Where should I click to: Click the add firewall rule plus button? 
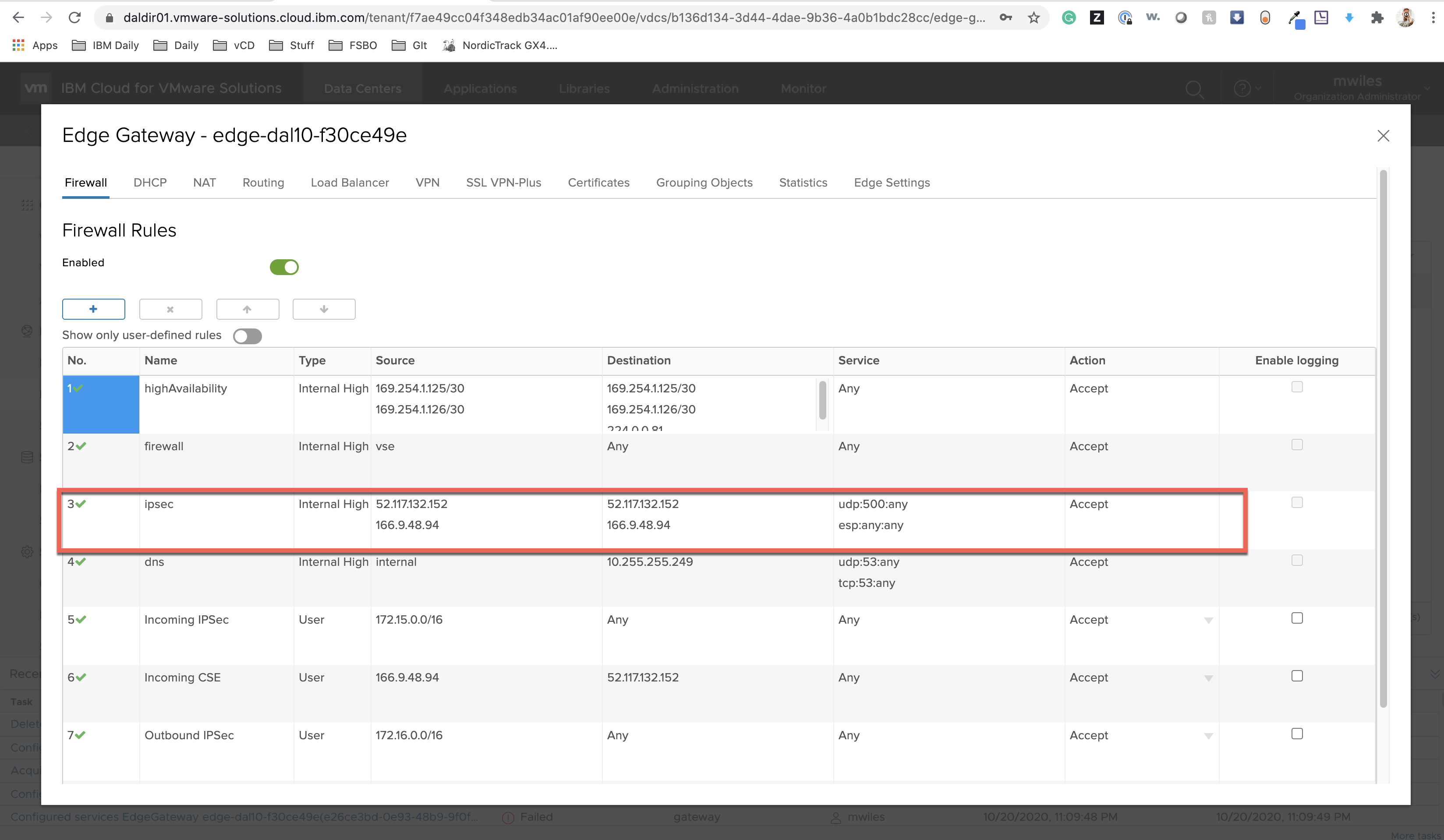pos(93,309)
